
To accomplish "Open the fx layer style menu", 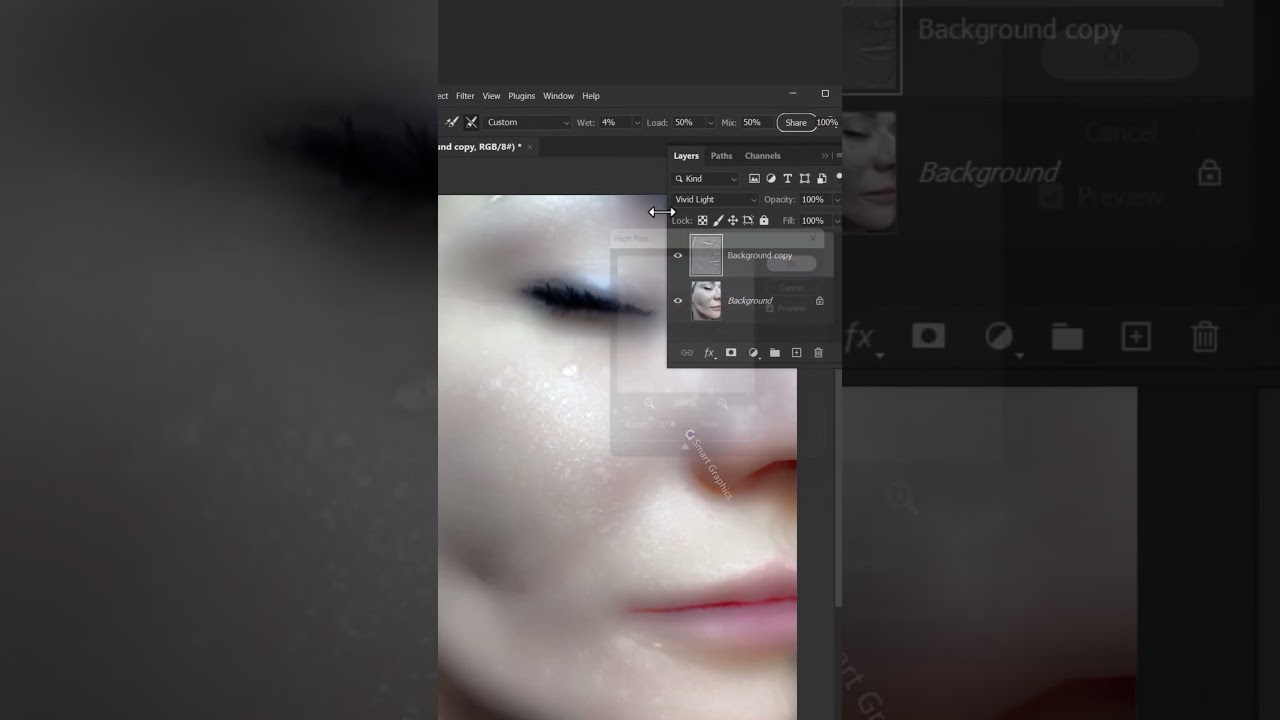I will [709, 353].
